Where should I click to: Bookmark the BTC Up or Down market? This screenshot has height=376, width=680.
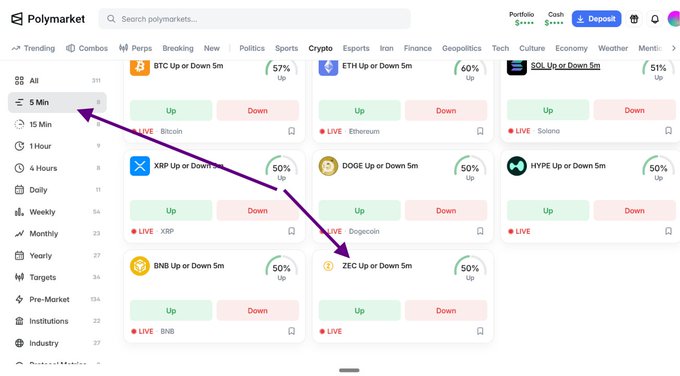291,131
